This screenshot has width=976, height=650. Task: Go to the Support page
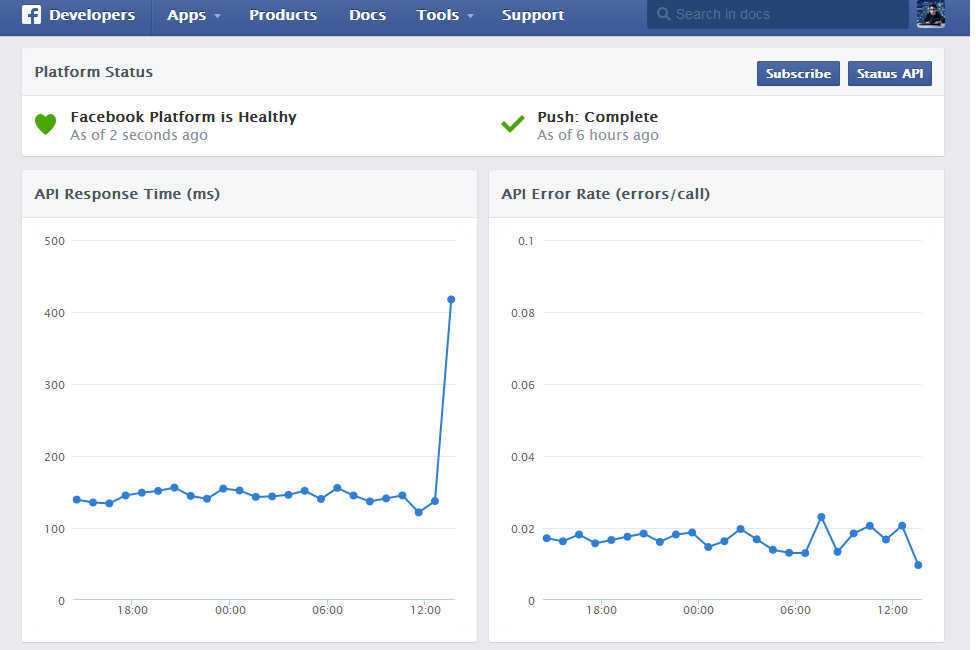click(x=533, y=15)
